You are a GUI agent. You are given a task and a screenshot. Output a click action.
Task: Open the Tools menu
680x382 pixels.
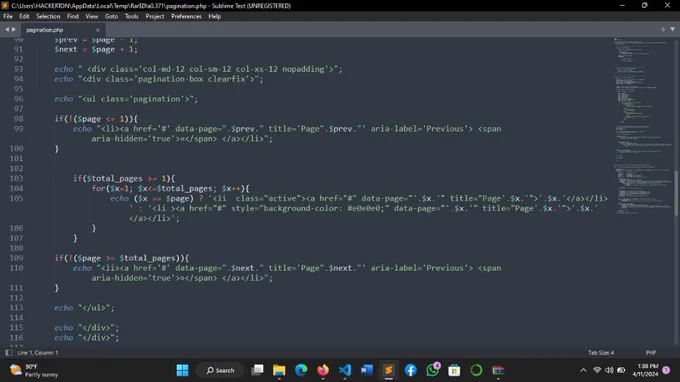pyautogui.click(x=131, y=16)
